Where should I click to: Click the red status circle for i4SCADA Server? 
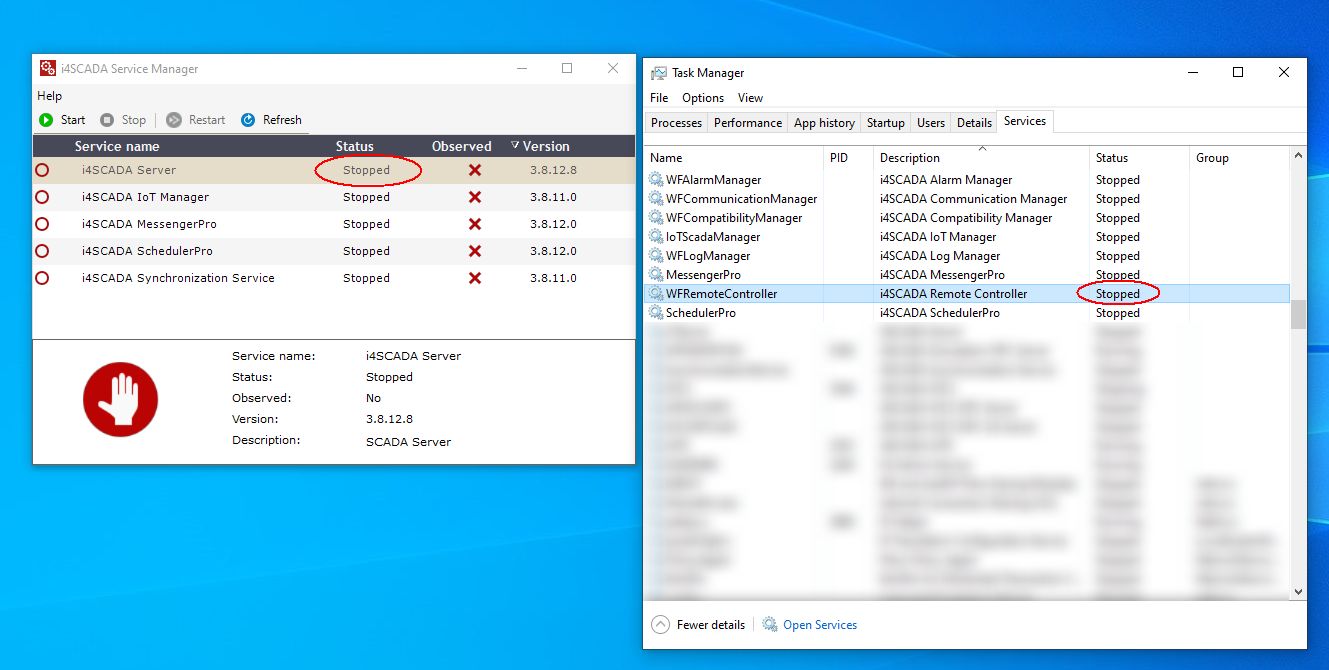[x=42, y=170]
